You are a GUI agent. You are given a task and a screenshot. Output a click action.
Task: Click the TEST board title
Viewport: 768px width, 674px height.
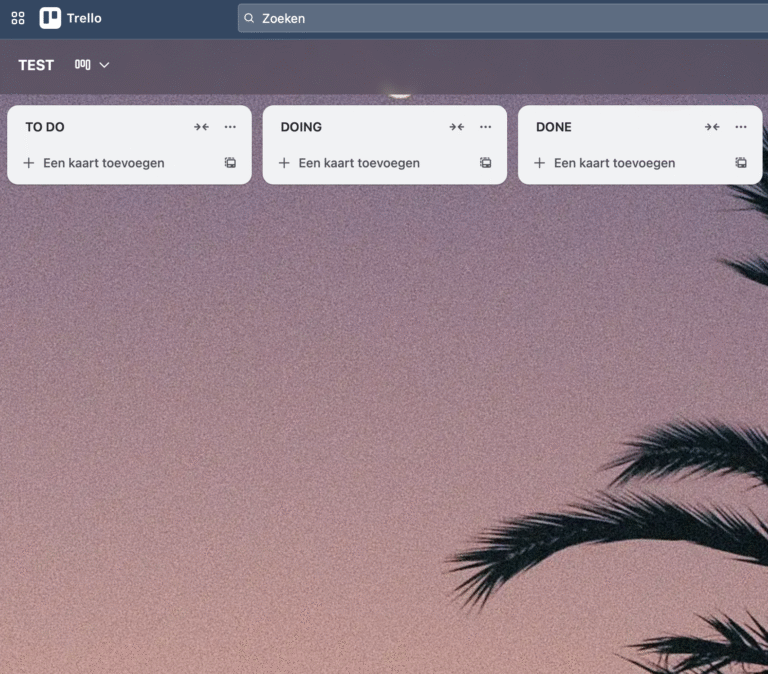pyautogui.click(x=36, y=65)
